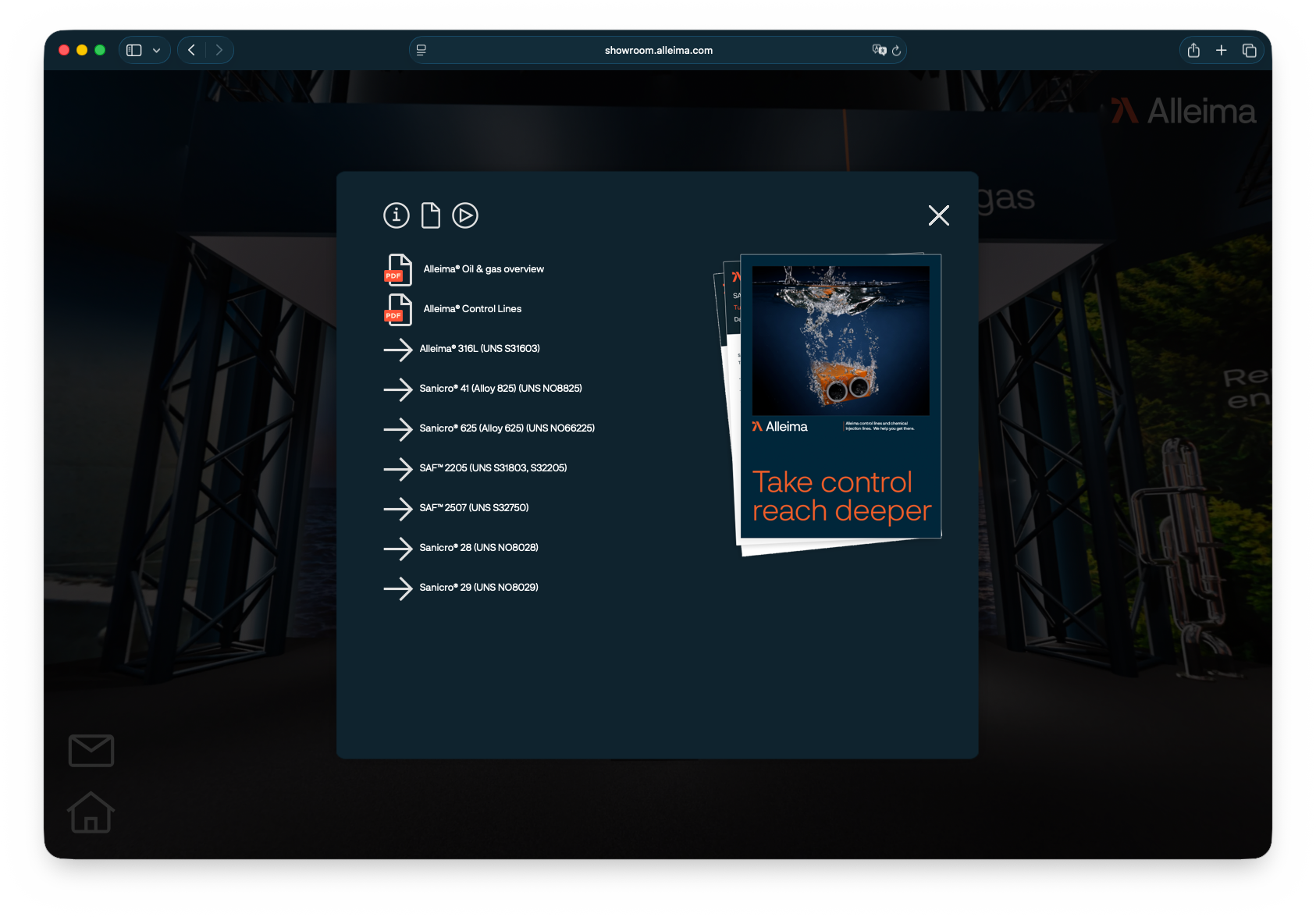
Task: Close the oil and gas dialog
Action: [x=939, y=215]
